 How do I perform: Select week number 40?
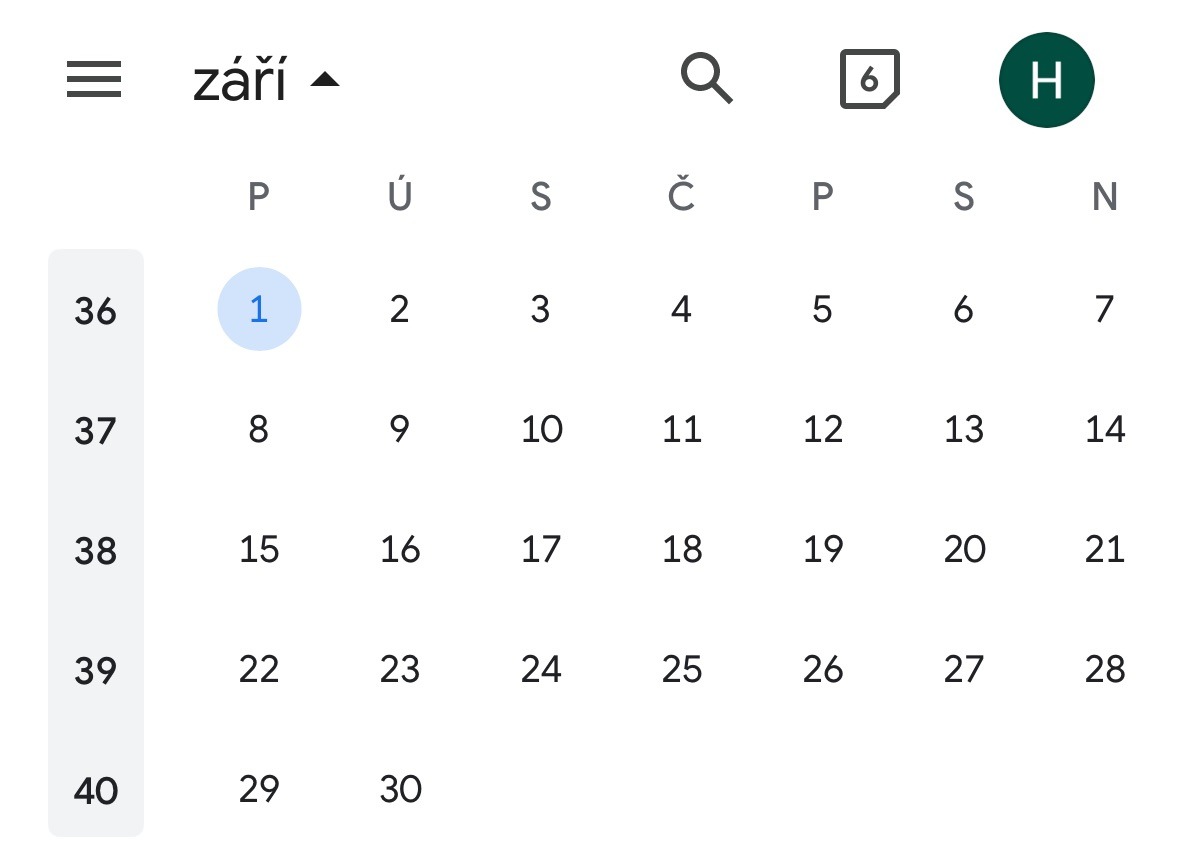point(96,791)
